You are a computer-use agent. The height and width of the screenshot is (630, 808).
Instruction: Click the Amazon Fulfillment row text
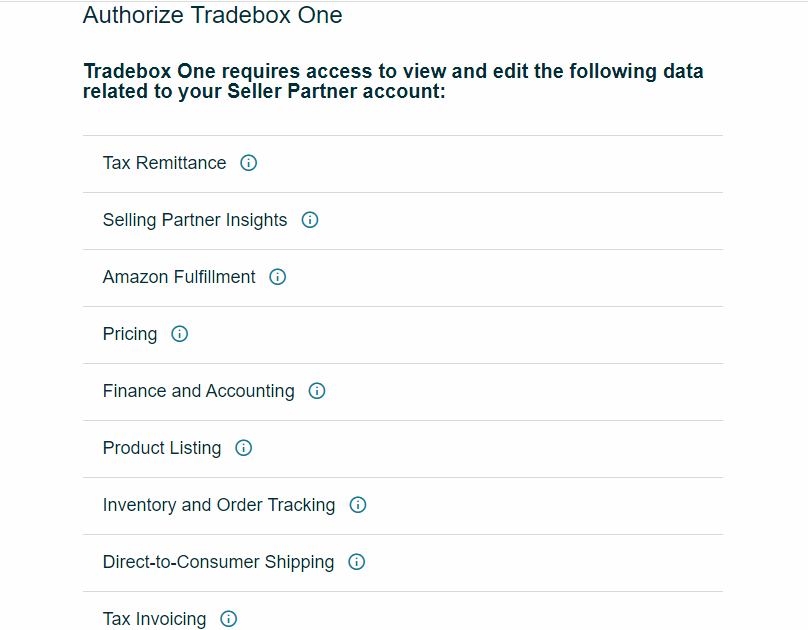pos(179,277)
